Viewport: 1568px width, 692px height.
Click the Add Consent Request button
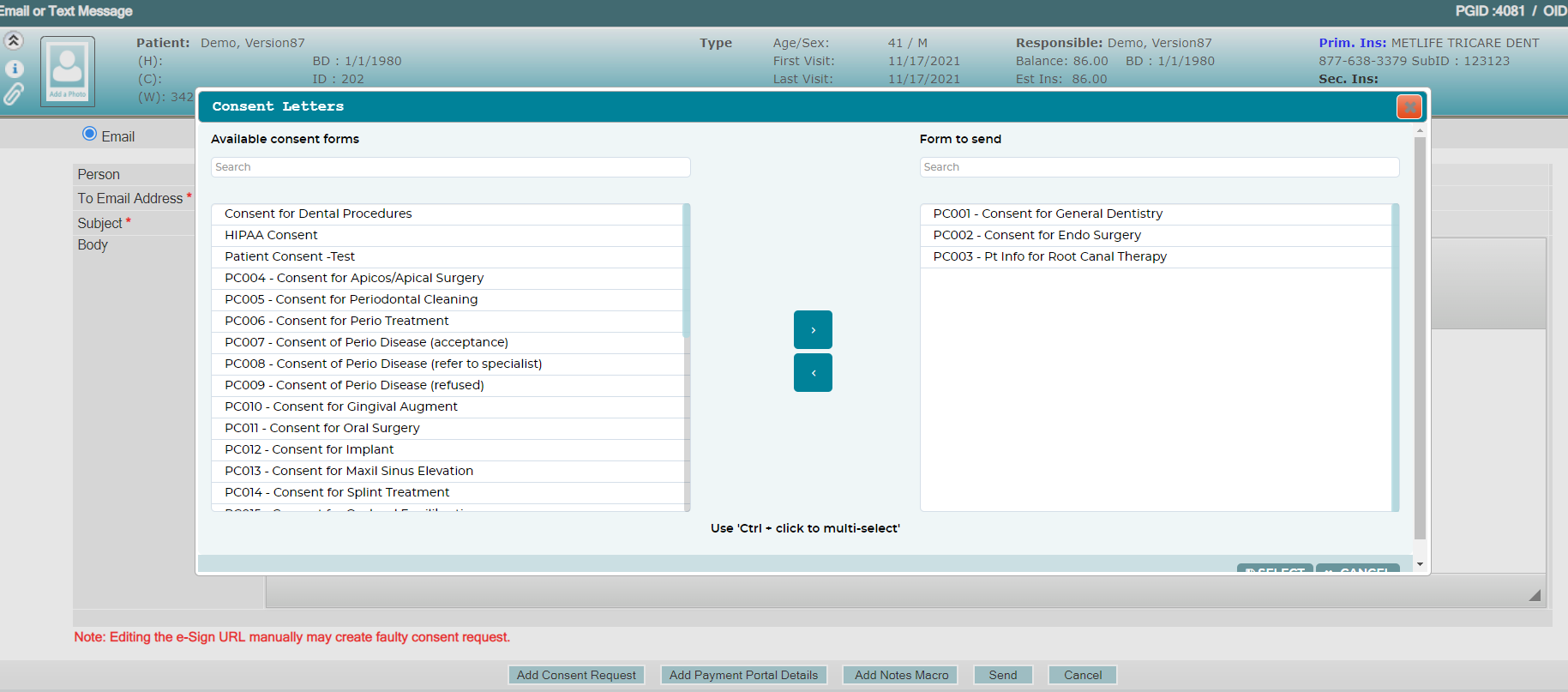[576, 675]
